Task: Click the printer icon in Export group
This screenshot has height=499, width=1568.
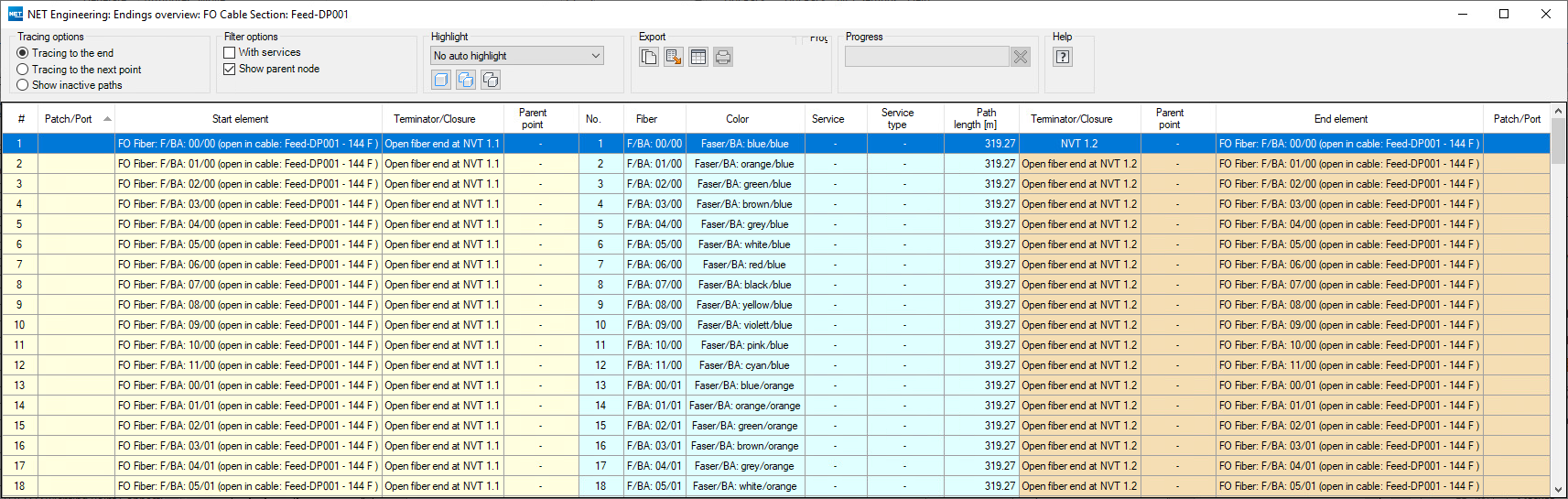Action: pos(723,57)
